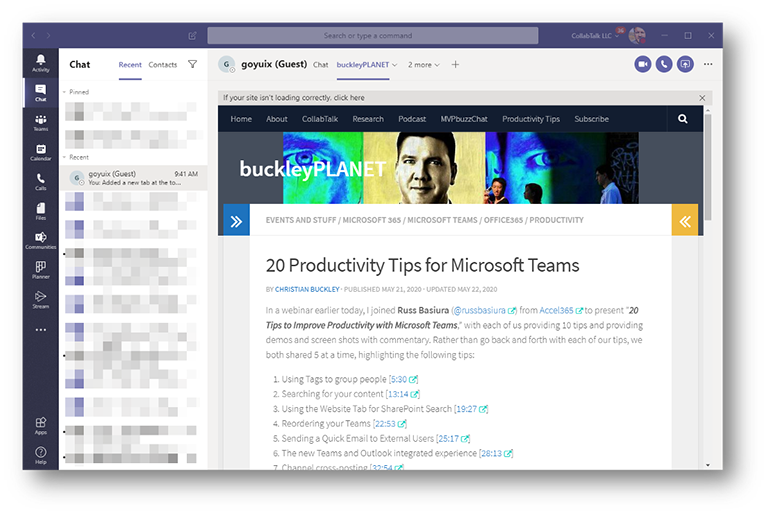The image size is (768, 515).
Task: Open the chat filter funnel
Action: pos(192,64)
